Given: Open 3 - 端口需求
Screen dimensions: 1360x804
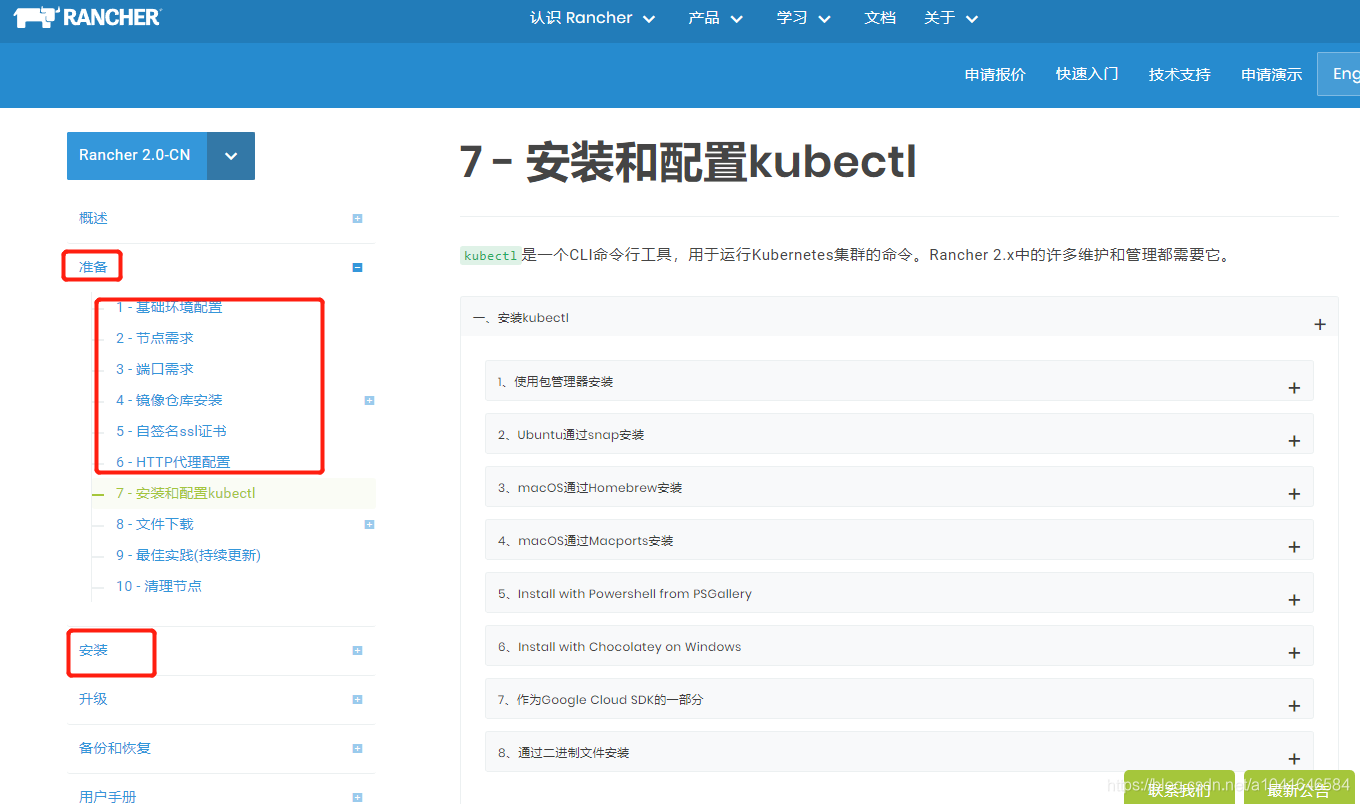Looking at the screenshot, I should pos(155,369).
